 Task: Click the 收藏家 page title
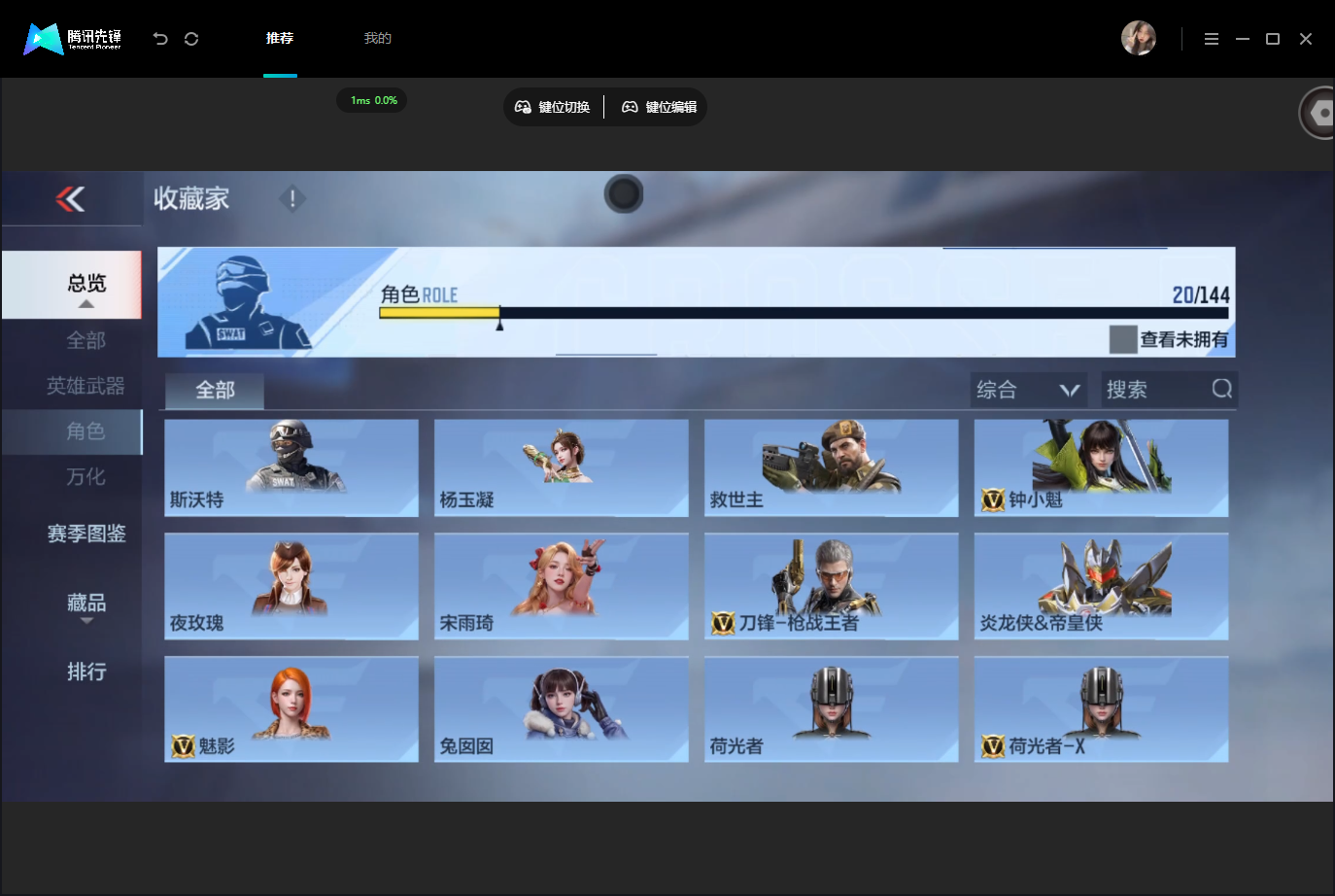point(191,198)
